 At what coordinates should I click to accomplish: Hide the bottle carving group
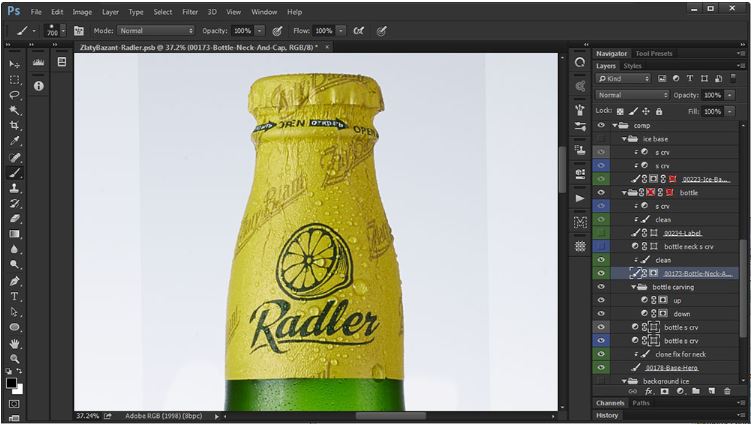[x=601, y=287]
